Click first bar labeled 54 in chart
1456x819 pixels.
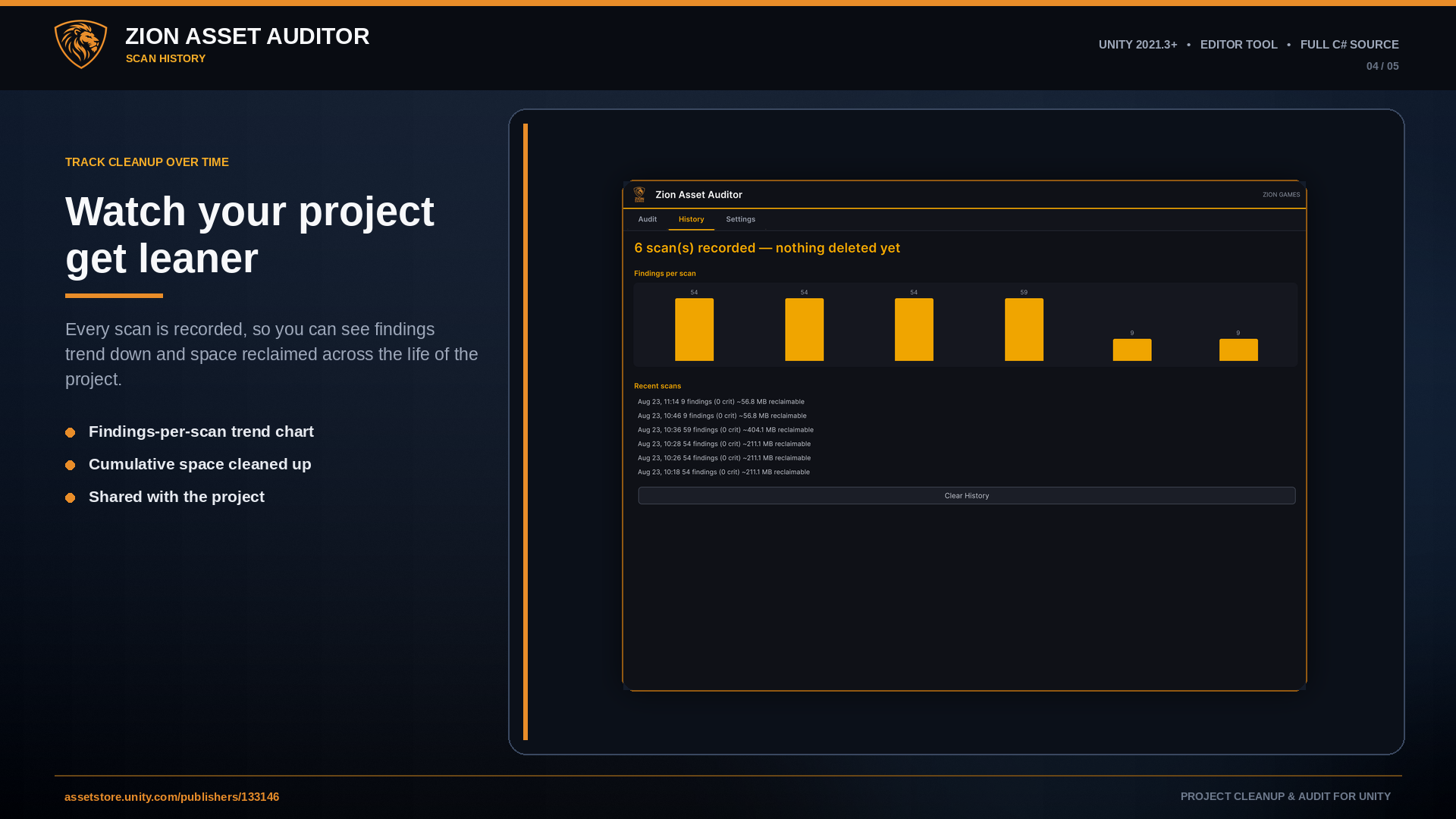[x=695, y=330]
